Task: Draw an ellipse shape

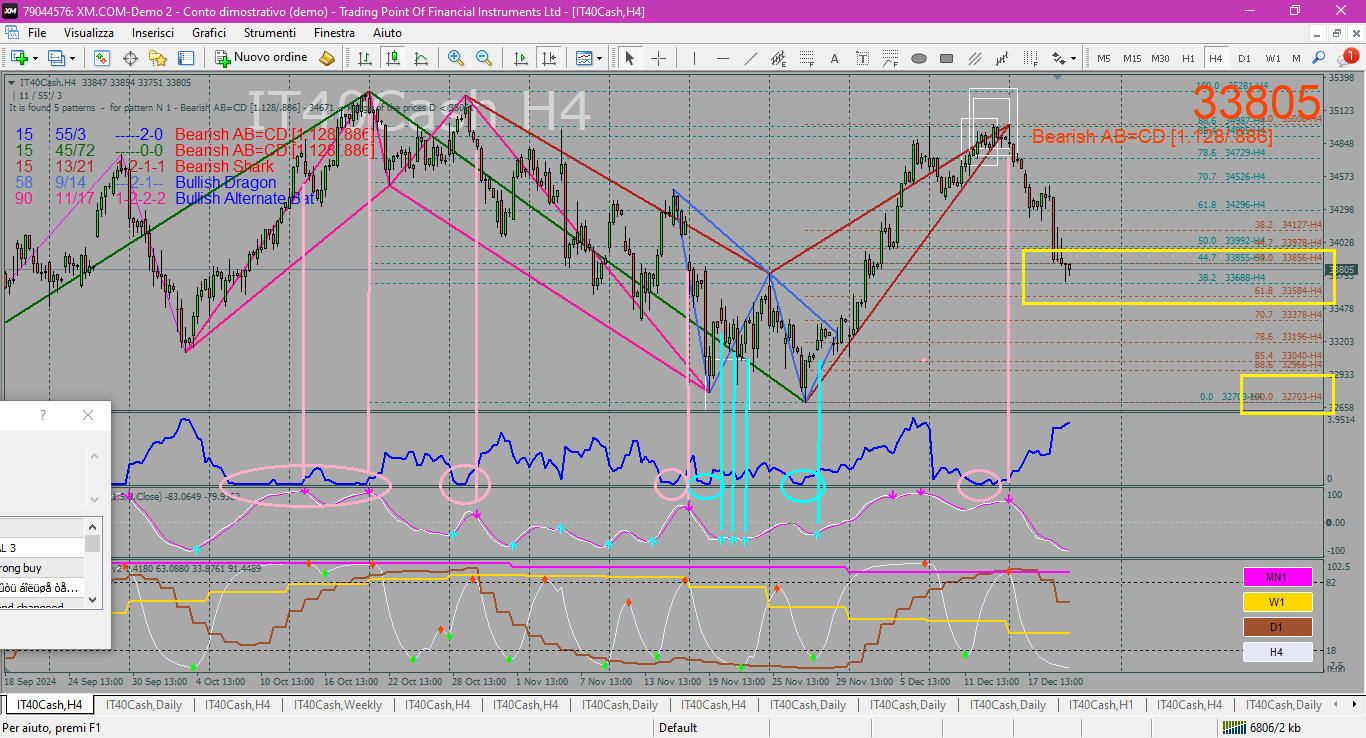Action: click(x=919, y=58)
